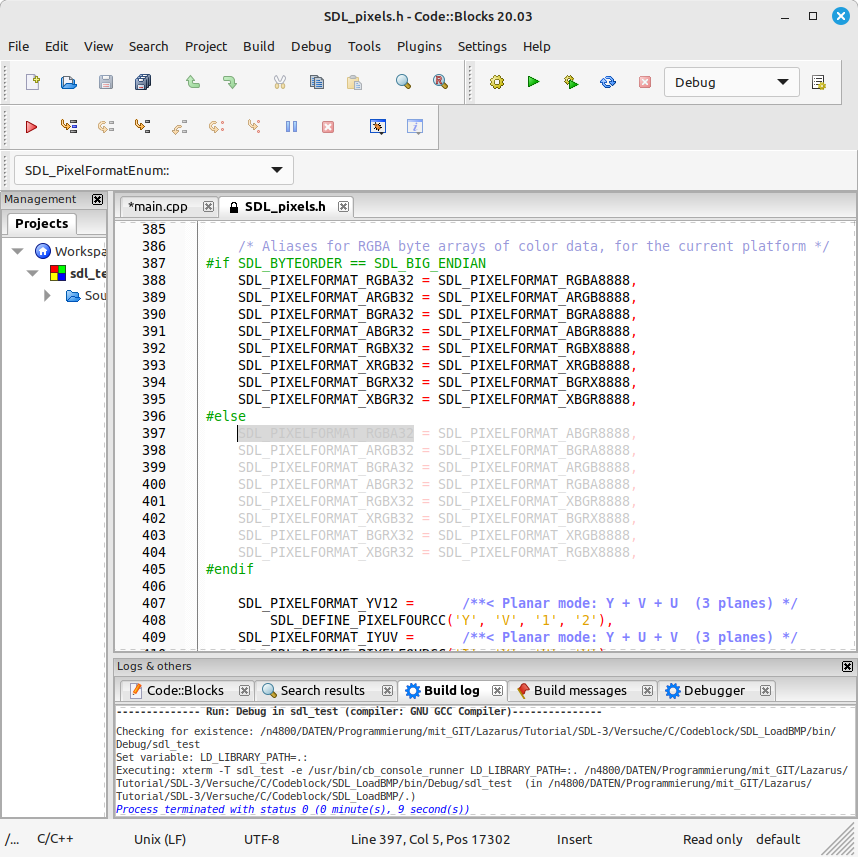Open the SDL_PixelFormatEnum:: scope dropdown

pyautogui.click(x=154, y=170)
